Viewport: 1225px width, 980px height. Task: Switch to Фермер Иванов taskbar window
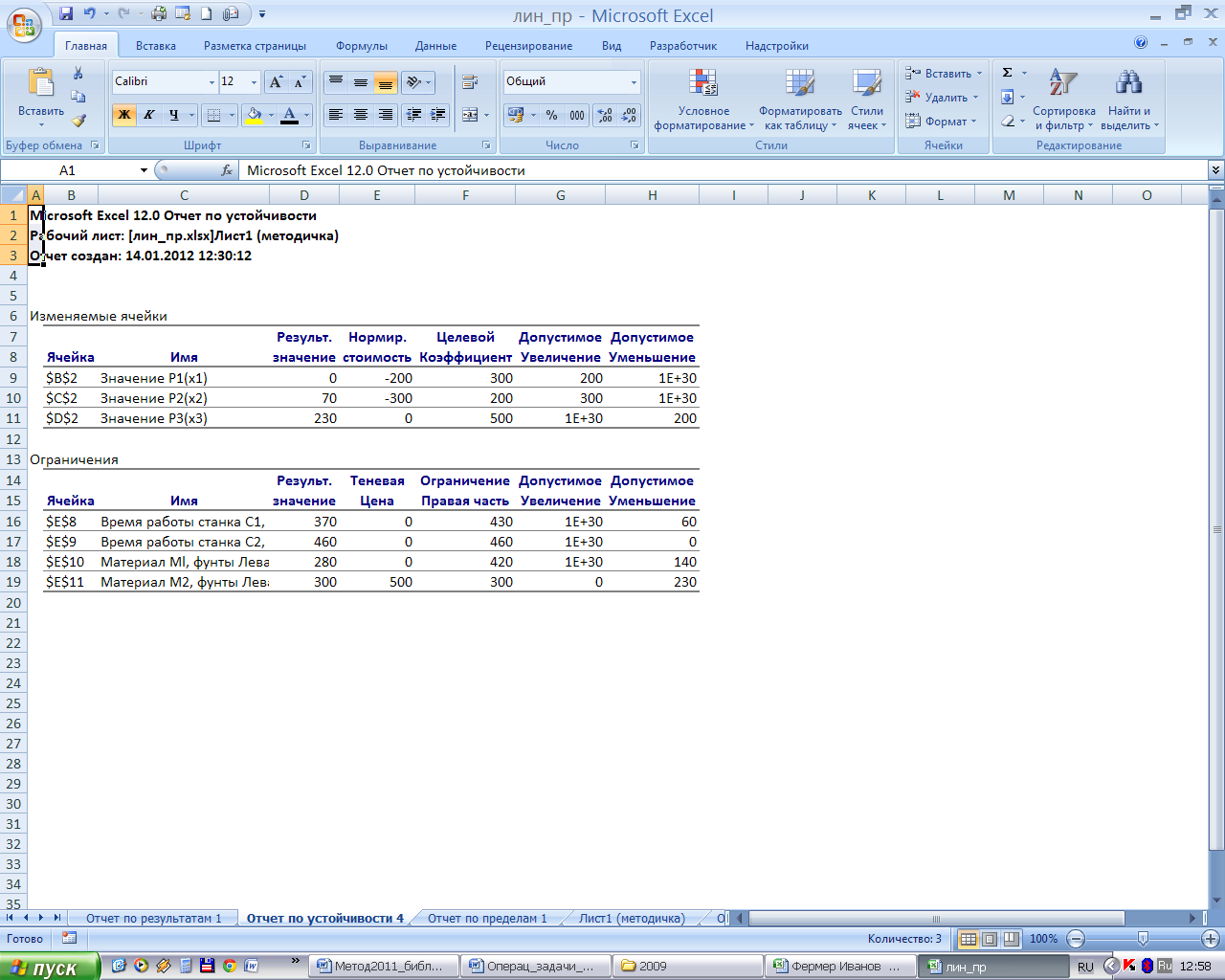(x=840, y=967)
